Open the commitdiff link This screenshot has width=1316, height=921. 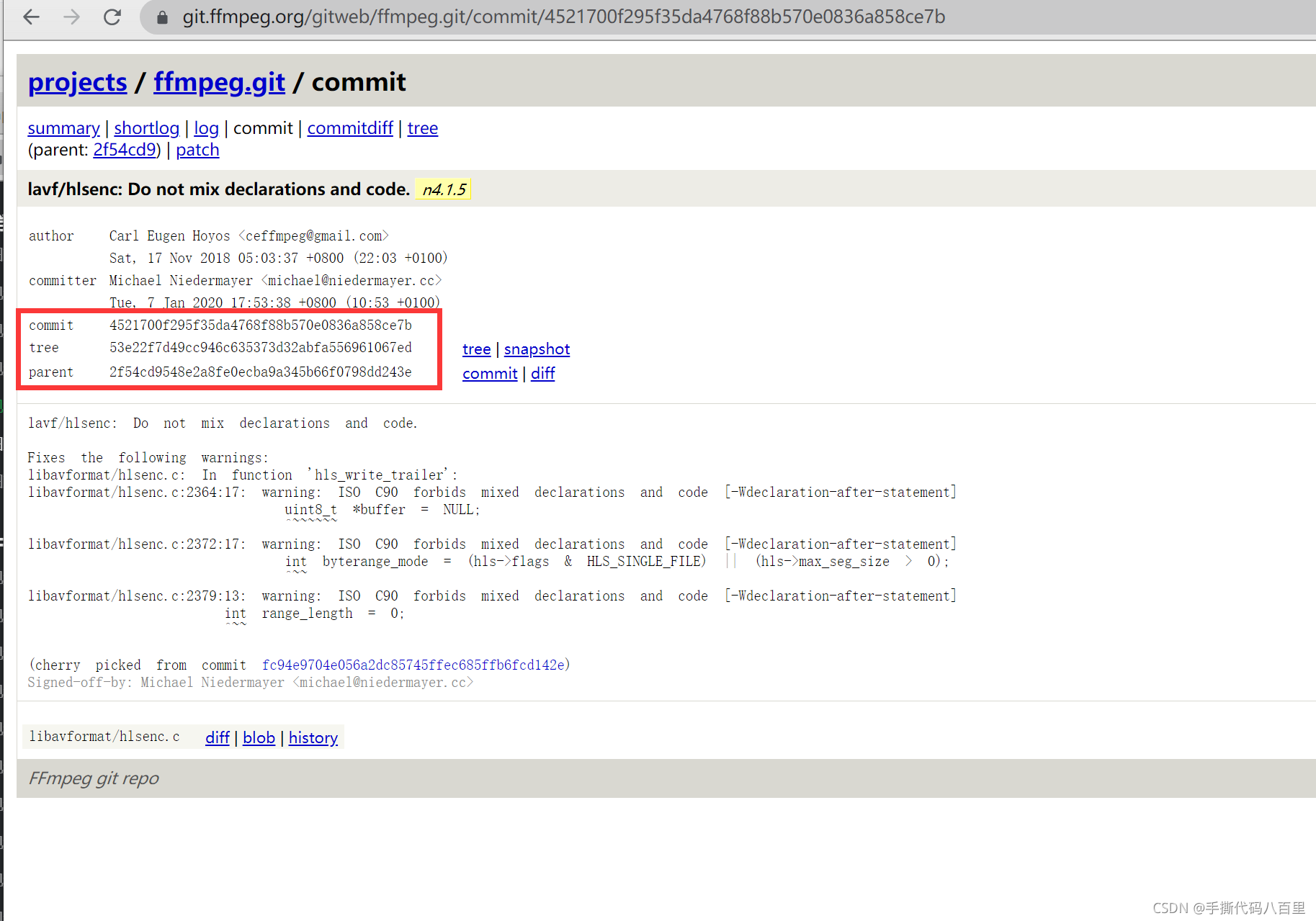click(x=350, y=127)
